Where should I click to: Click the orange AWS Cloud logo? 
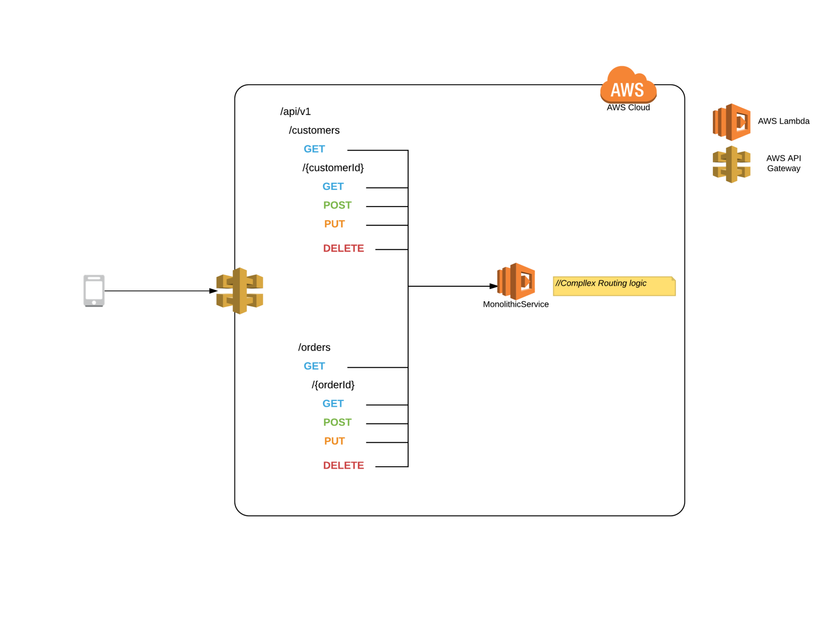click(628, 84)
